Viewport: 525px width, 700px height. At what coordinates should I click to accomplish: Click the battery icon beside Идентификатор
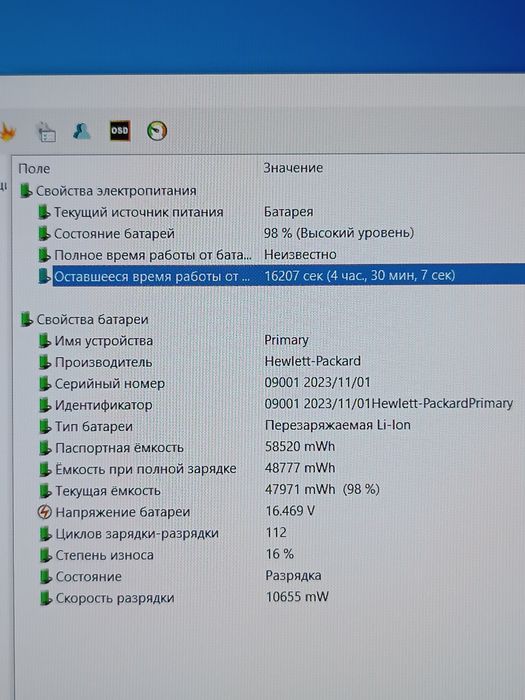point(45,405)
